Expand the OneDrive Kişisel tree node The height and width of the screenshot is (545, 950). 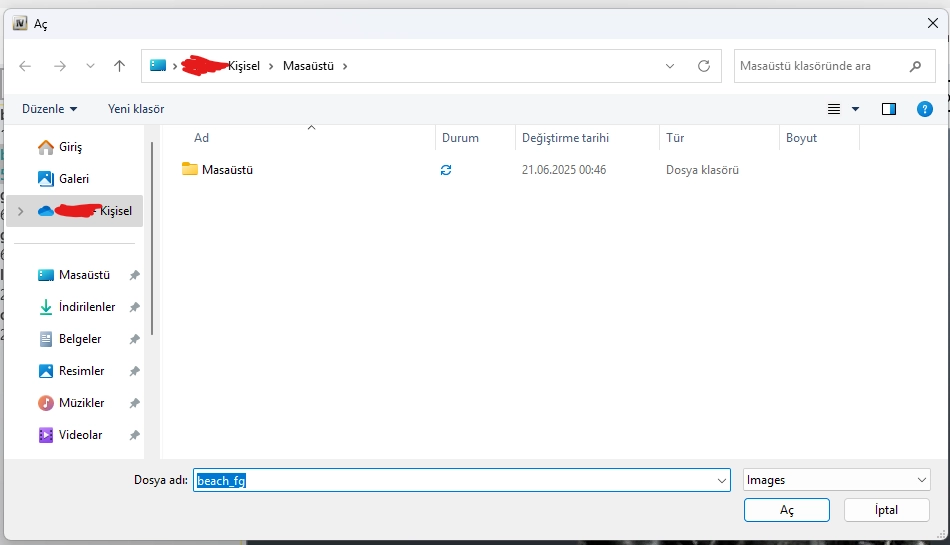pos(21,211)
